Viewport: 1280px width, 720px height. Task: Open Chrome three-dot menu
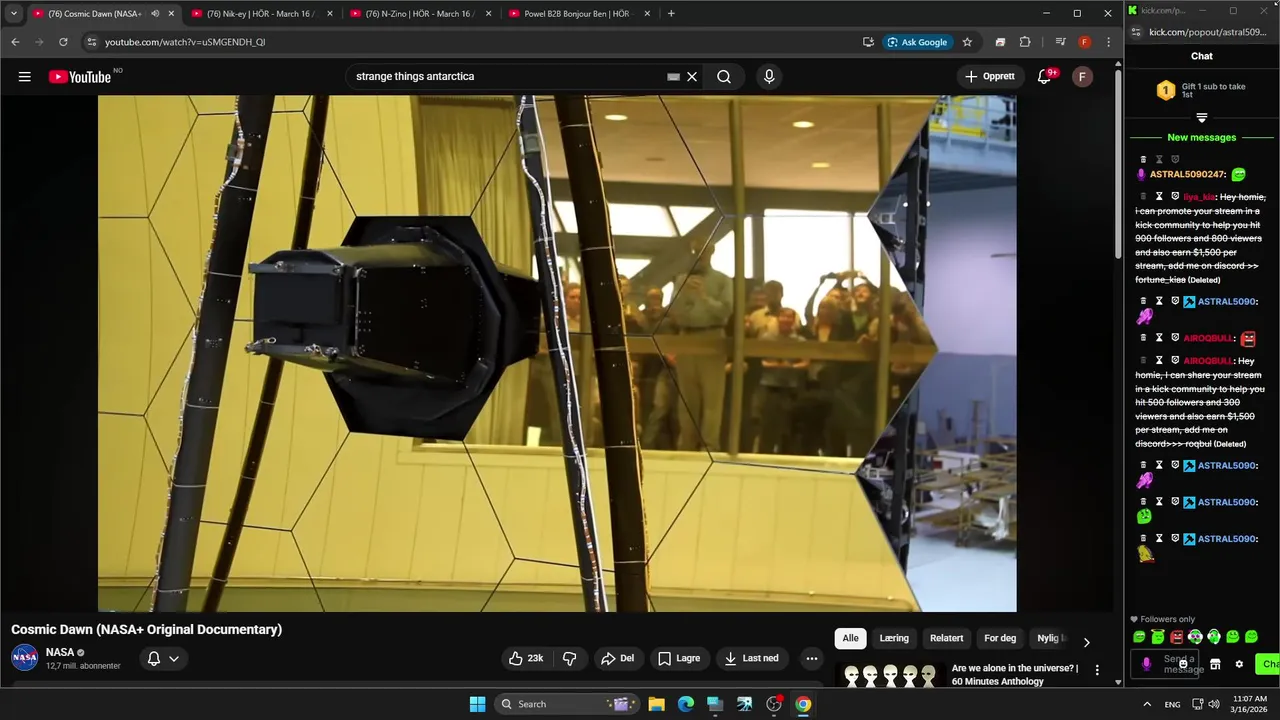coord(1108,42)
